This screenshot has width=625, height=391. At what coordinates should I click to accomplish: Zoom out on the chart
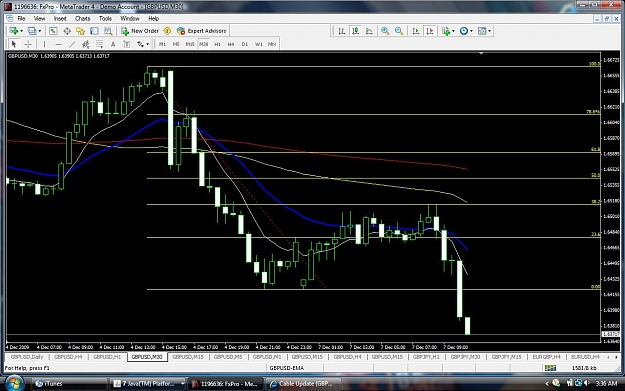pos(399,31)
